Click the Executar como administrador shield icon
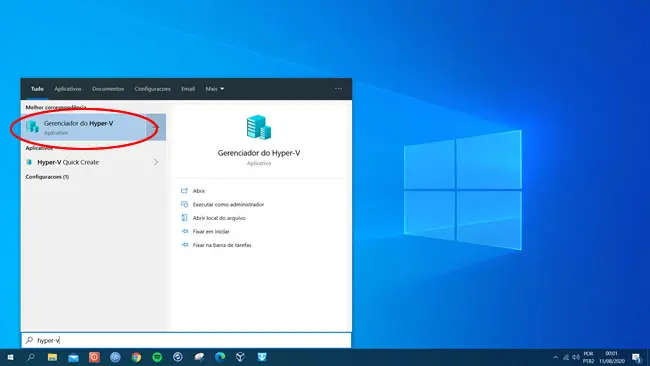650x366 pixels. [x=184, y=204]
